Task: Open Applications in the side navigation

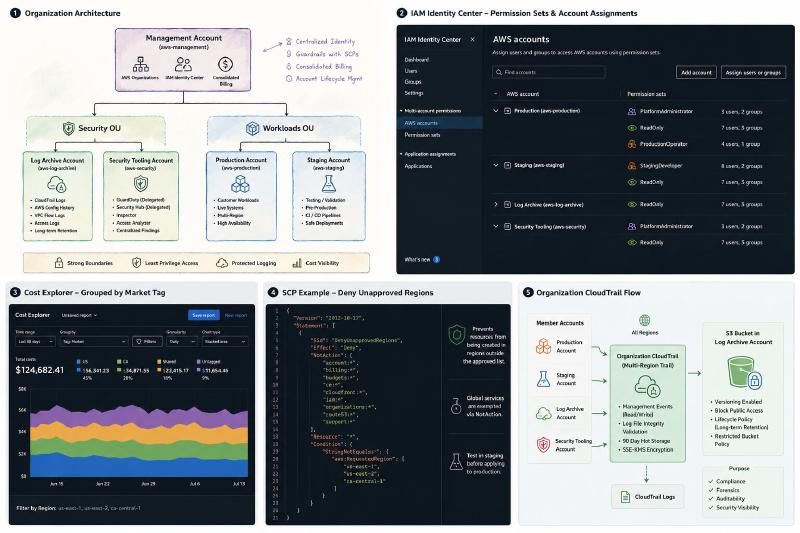Action: (418, 166)
